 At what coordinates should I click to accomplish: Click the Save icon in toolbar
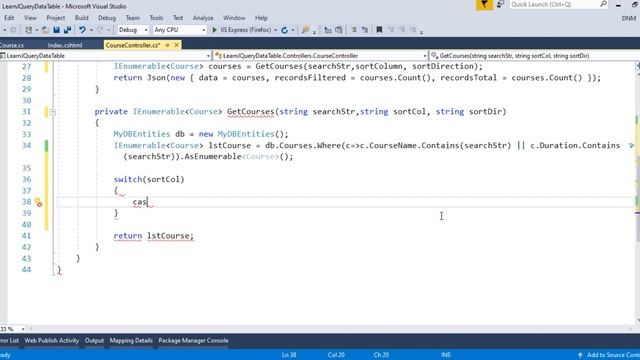click(56, 30)
